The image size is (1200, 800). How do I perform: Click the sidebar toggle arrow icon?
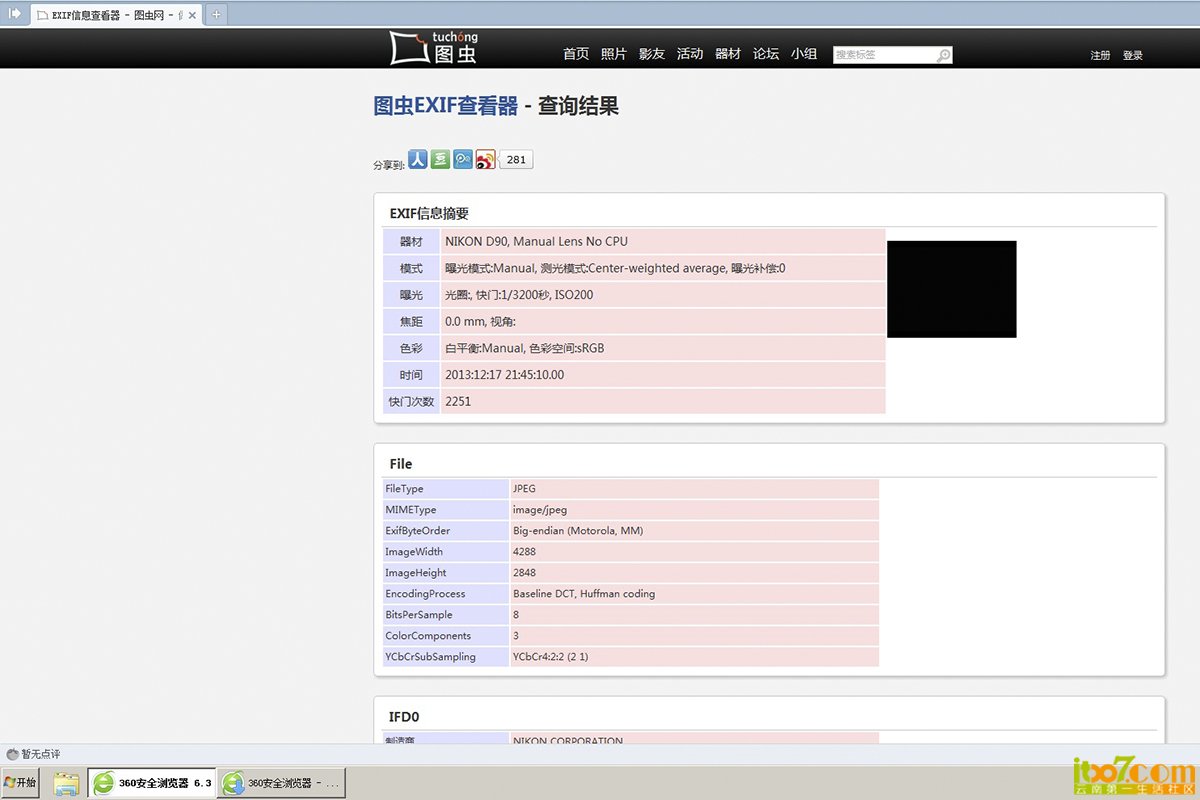point(14,13)
